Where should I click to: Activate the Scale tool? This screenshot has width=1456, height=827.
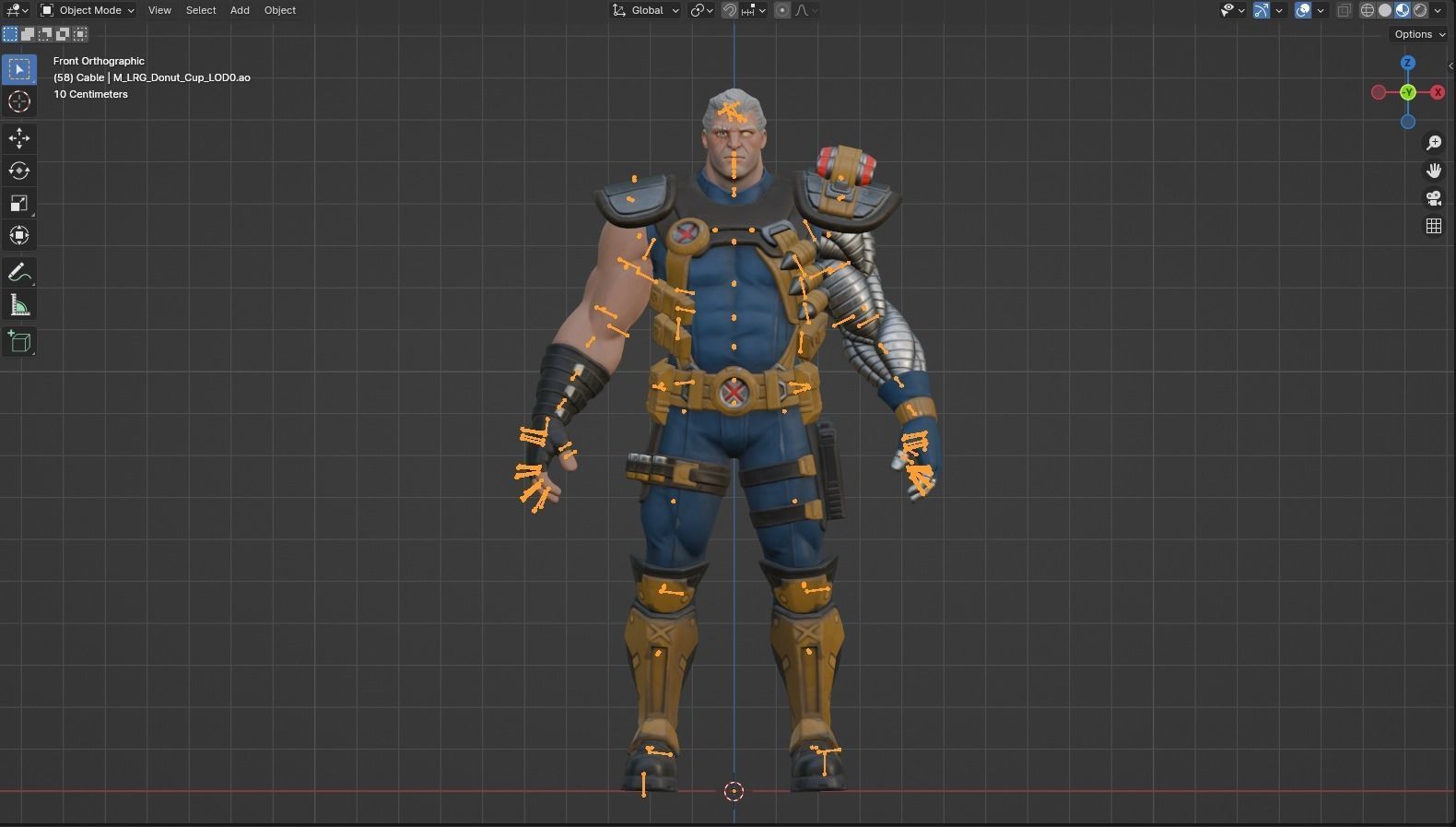19,203
